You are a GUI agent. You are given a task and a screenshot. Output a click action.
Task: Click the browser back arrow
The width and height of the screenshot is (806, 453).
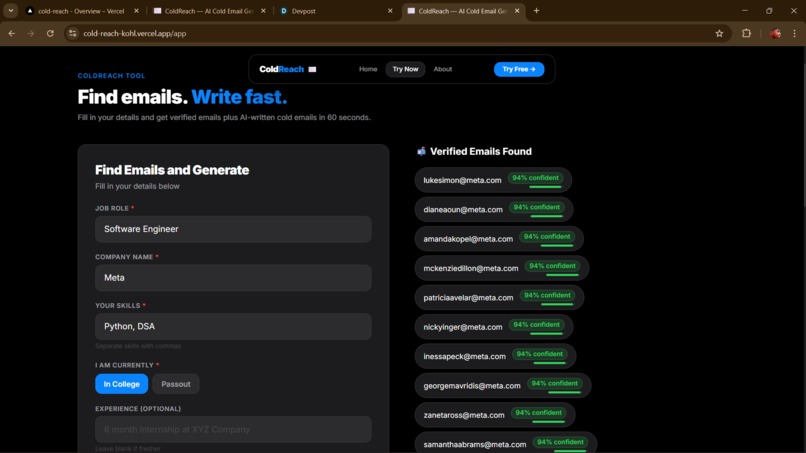tap(12, 33)
